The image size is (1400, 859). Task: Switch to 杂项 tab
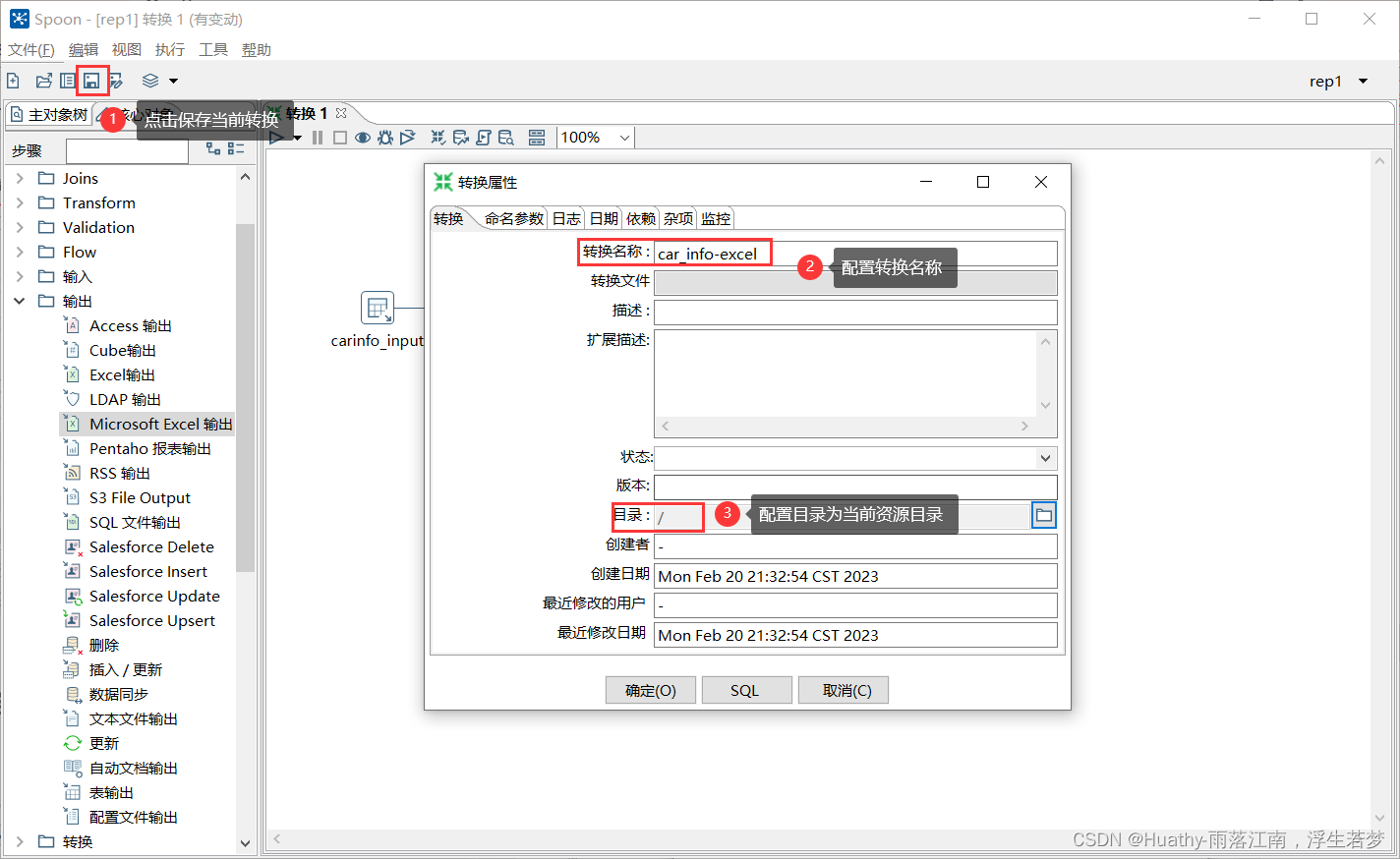coord(678,218)
